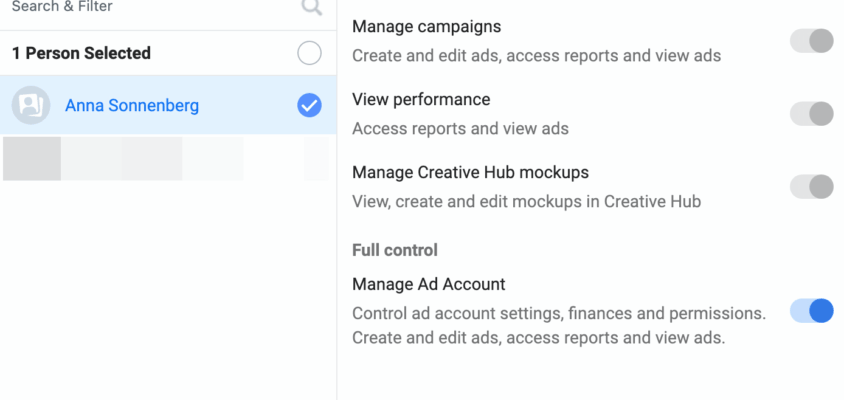Click the Access reports and view ads description

click(x=460, y=128)
